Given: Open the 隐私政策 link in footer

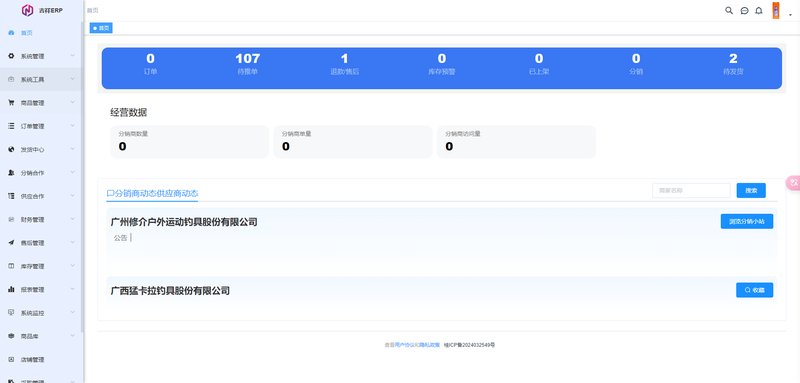Looking at the screenshot, I should pyautogui.click(x=430, y=345).
